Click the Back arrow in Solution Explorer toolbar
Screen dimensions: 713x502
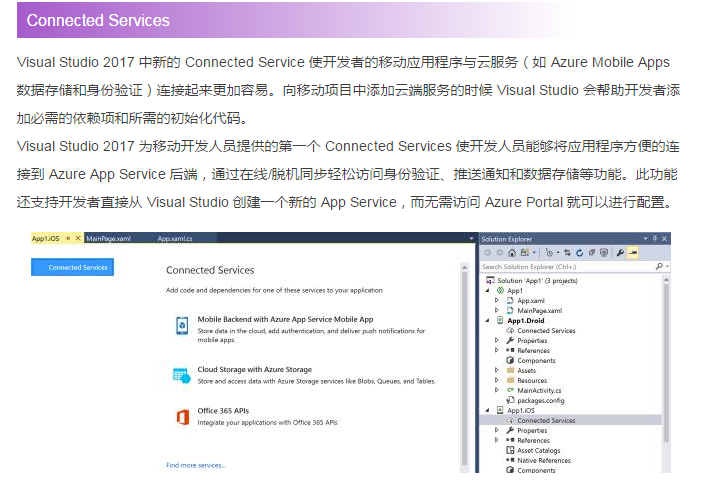(x=487, y=253)
